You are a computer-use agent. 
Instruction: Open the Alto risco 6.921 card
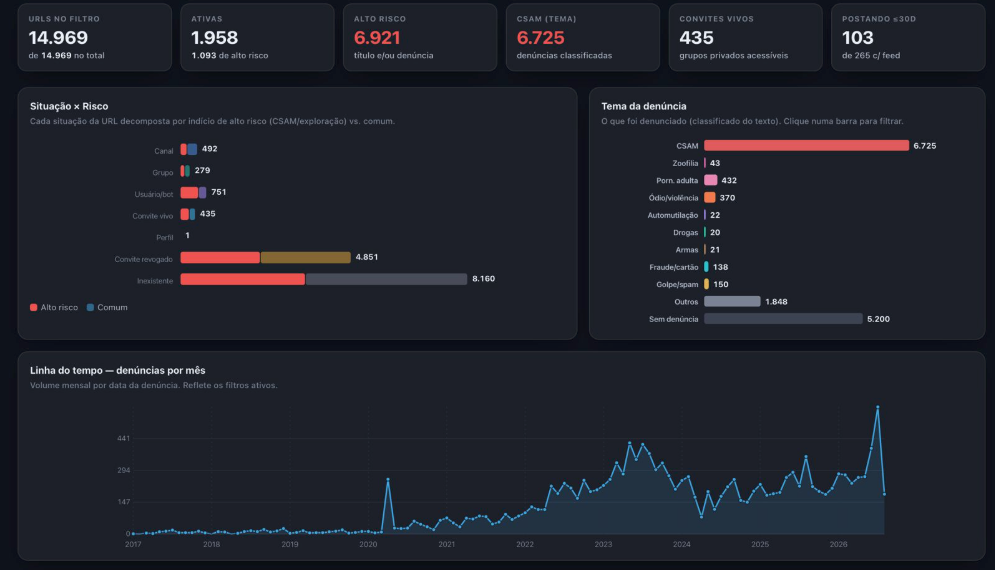pyautogui.click(x=420, y=37)
